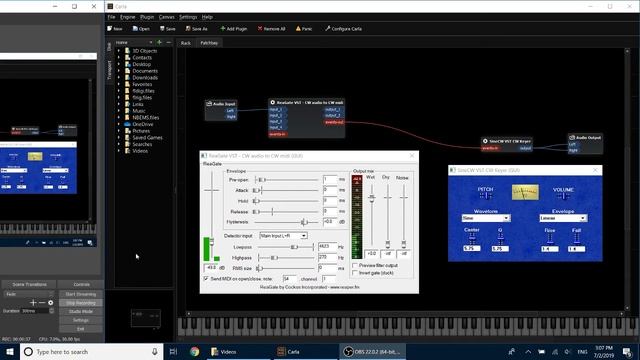The image size is (640, 360).
Task: Click Settings button in OBS controls
Action: click(x=81, y=320)
